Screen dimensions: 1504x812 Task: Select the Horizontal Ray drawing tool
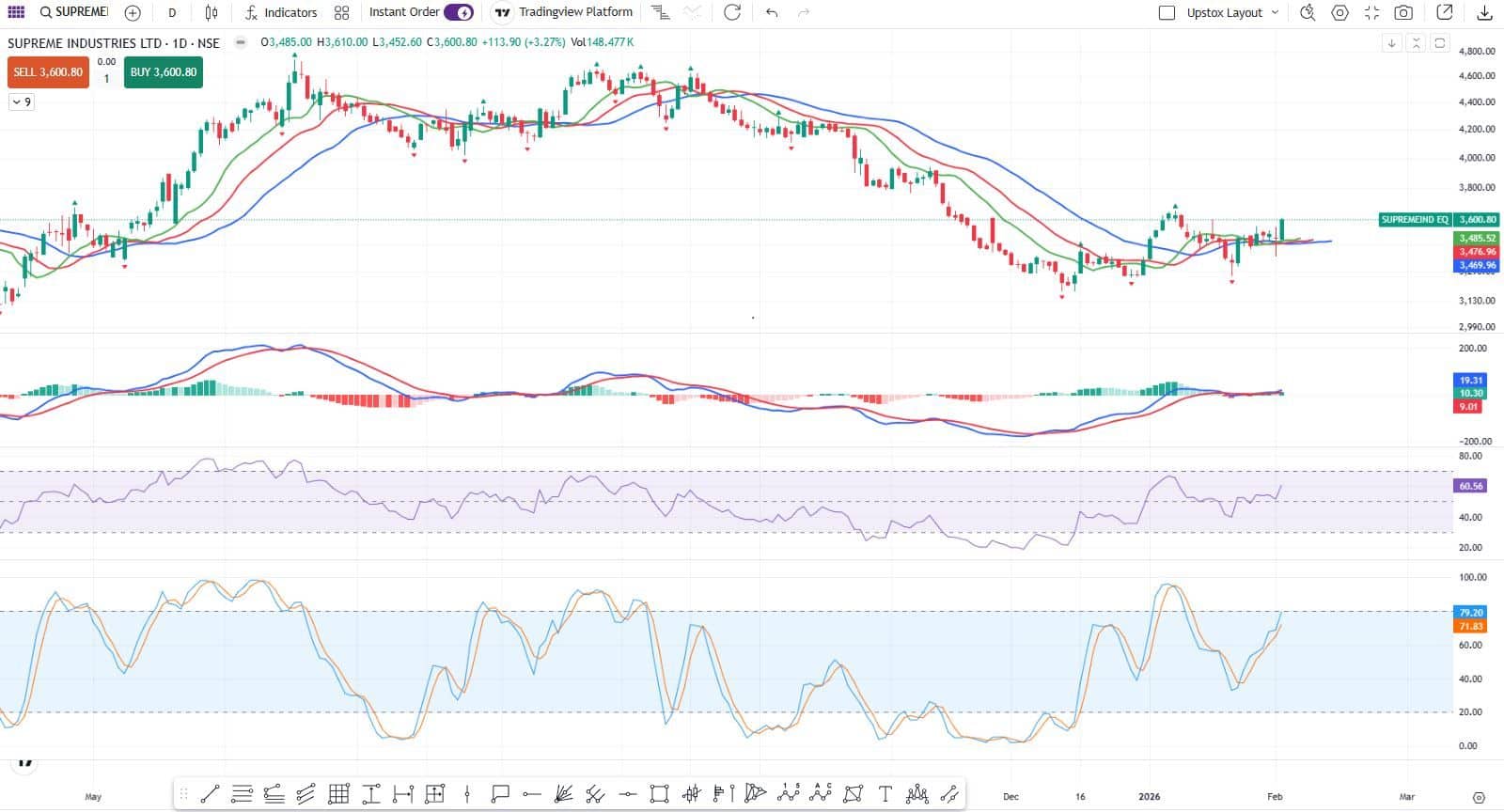coord(531,794)
